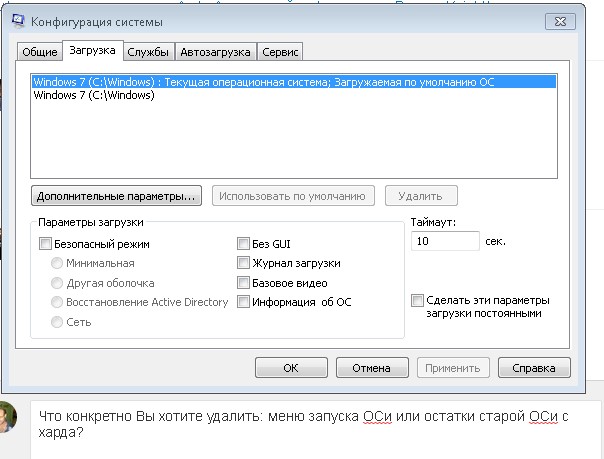The image size is (604, 459).
Task: Click the Отмена button
Action: point(372,368)
